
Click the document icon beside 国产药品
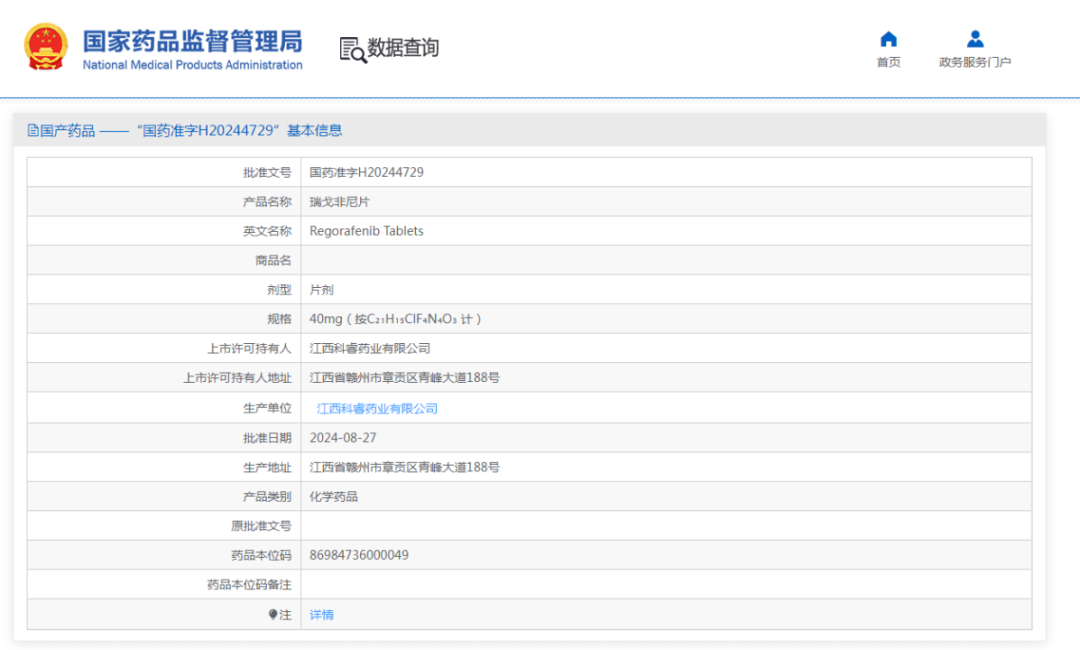click(x=33, y=130)
